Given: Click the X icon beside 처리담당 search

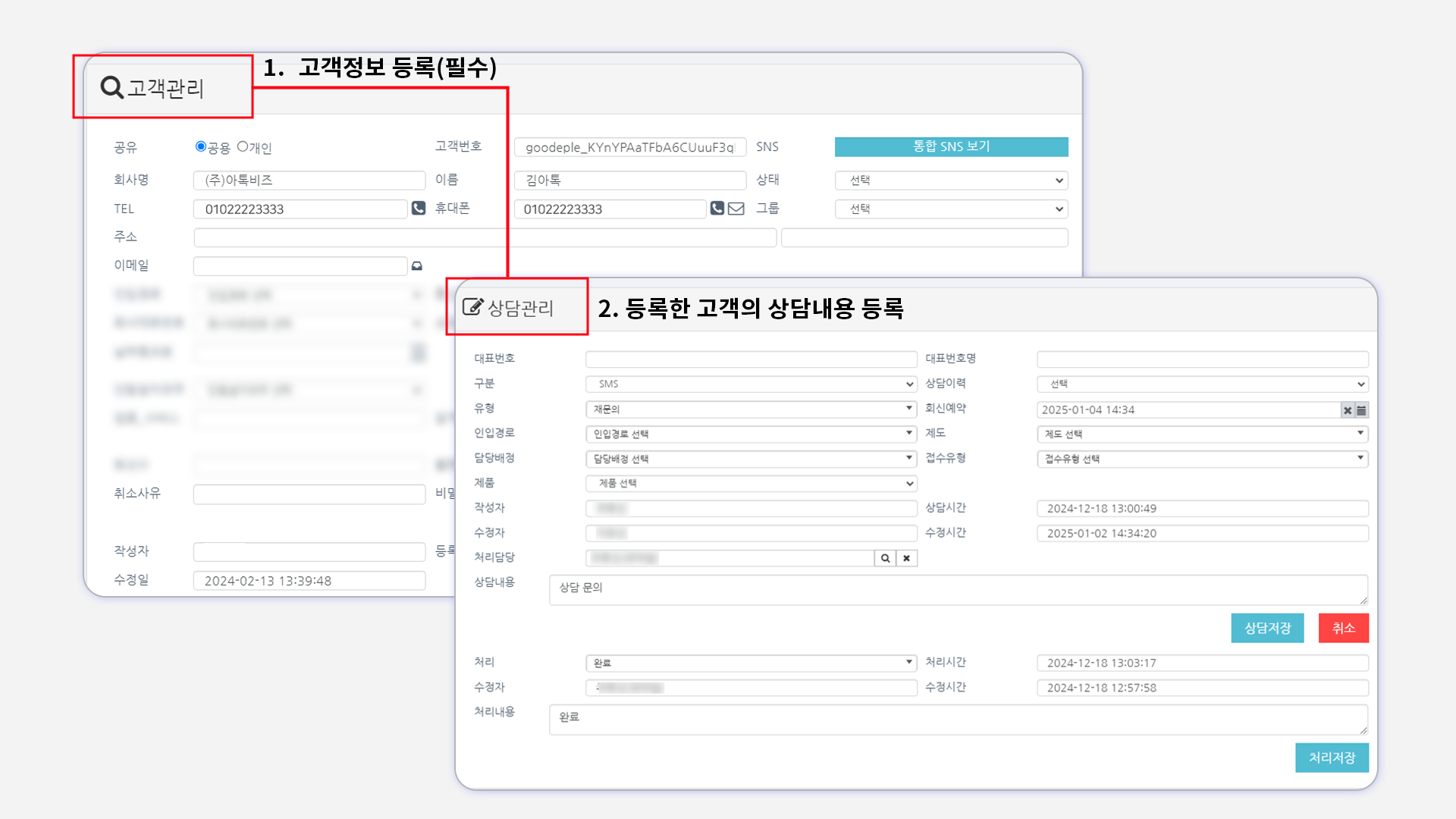Looking at the screenshot, I should (x=906, y=558).
